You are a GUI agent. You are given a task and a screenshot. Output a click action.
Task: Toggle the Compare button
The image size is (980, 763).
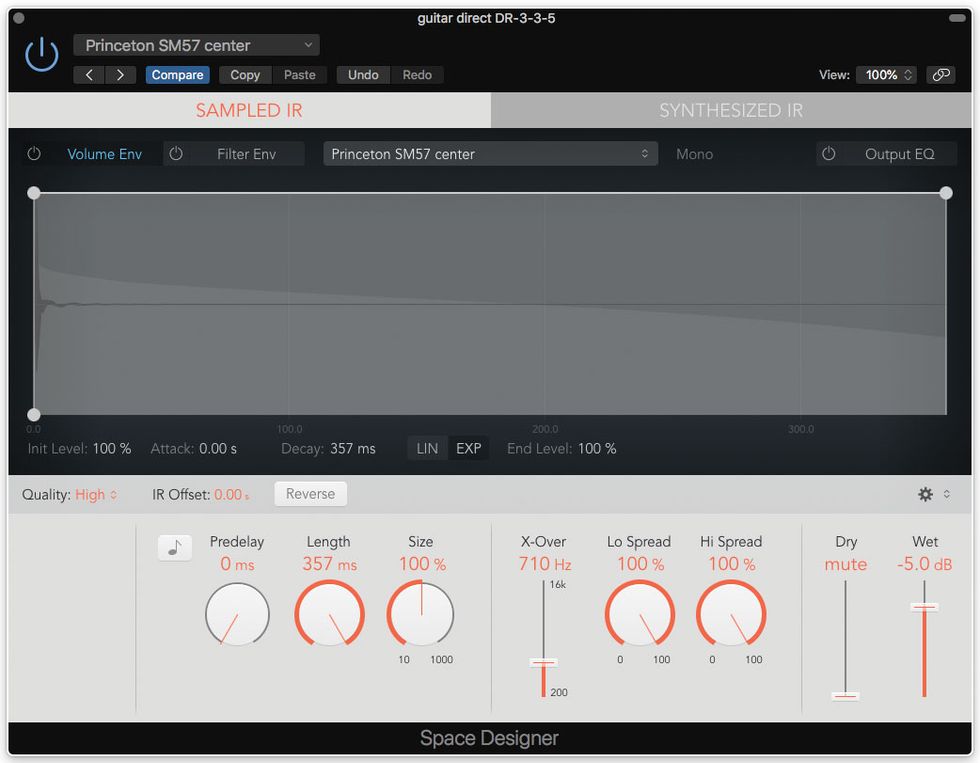click(x=177, y=75)
